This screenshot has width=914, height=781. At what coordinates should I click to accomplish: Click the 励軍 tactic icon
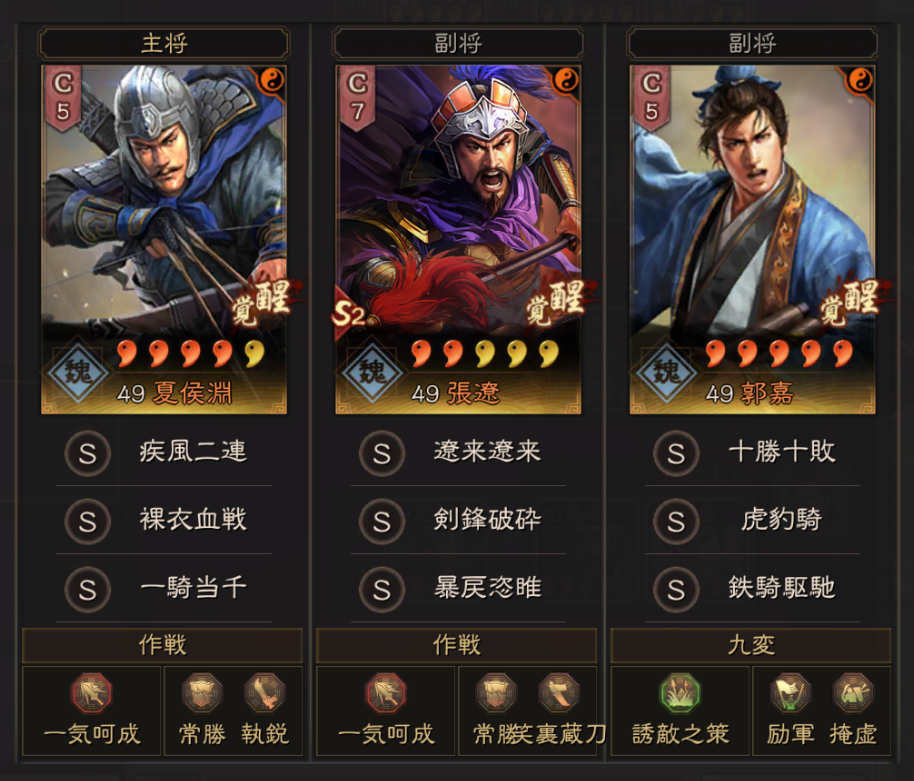pyautogui.click(x=790, y=692)
